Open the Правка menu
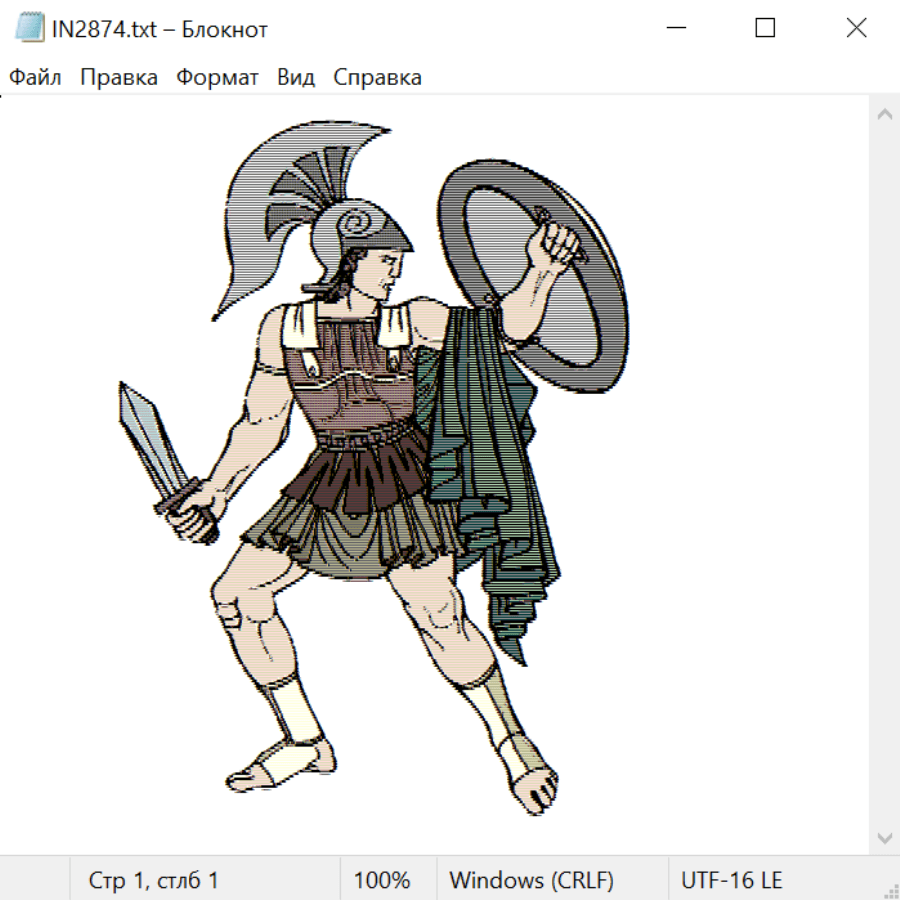Image resolution: width=900 pixels, height=900 pixels. click(x=119, y=78)
